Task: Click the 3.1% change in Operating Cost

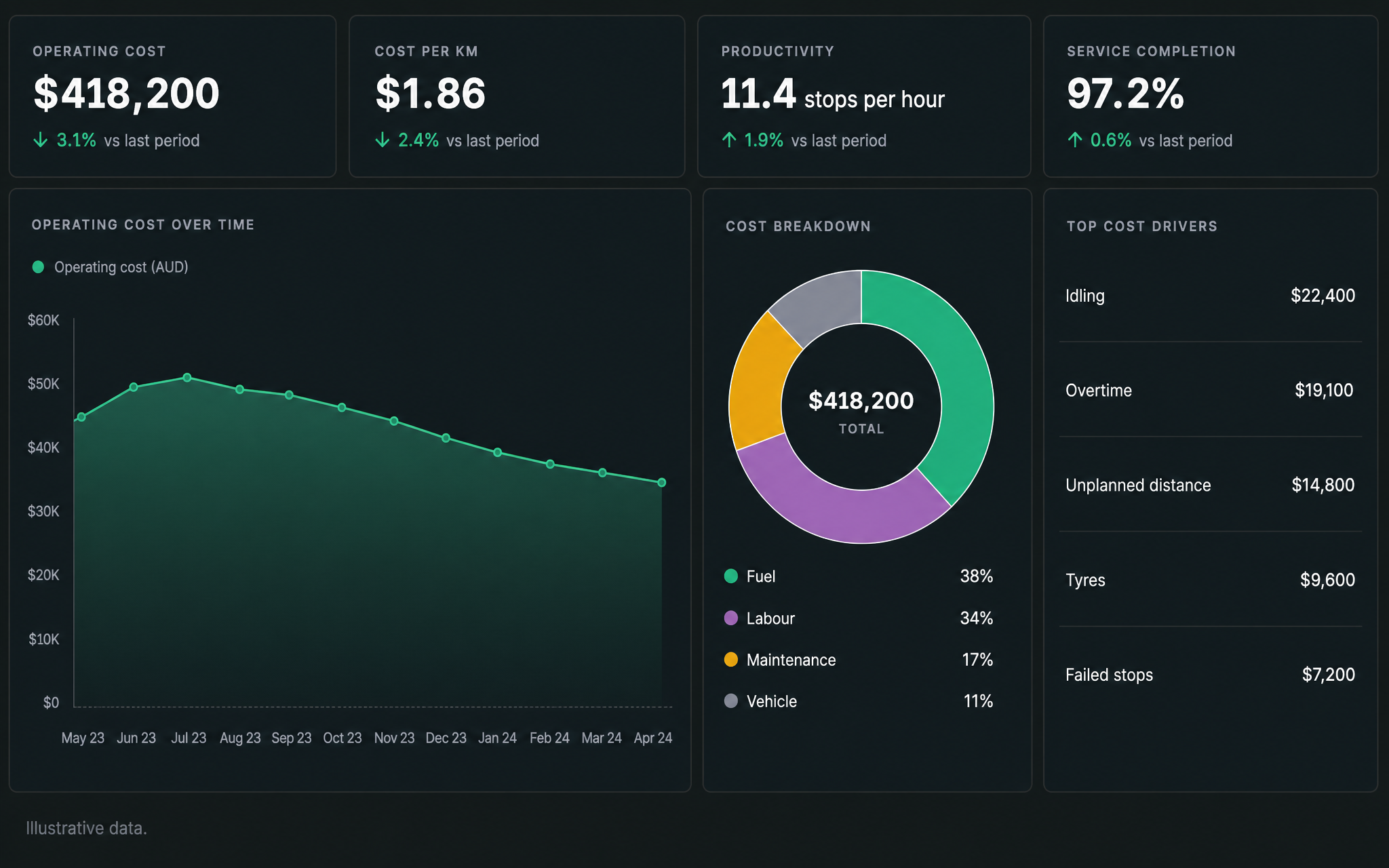Action: click(76, 140)
